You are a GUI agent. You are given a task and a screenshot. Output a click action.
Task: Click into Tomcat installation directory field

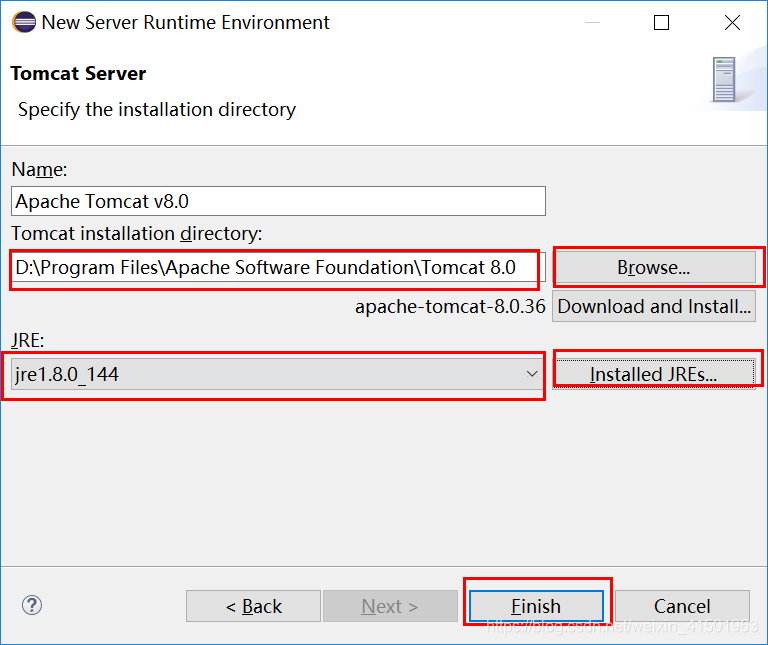point(278,267)
